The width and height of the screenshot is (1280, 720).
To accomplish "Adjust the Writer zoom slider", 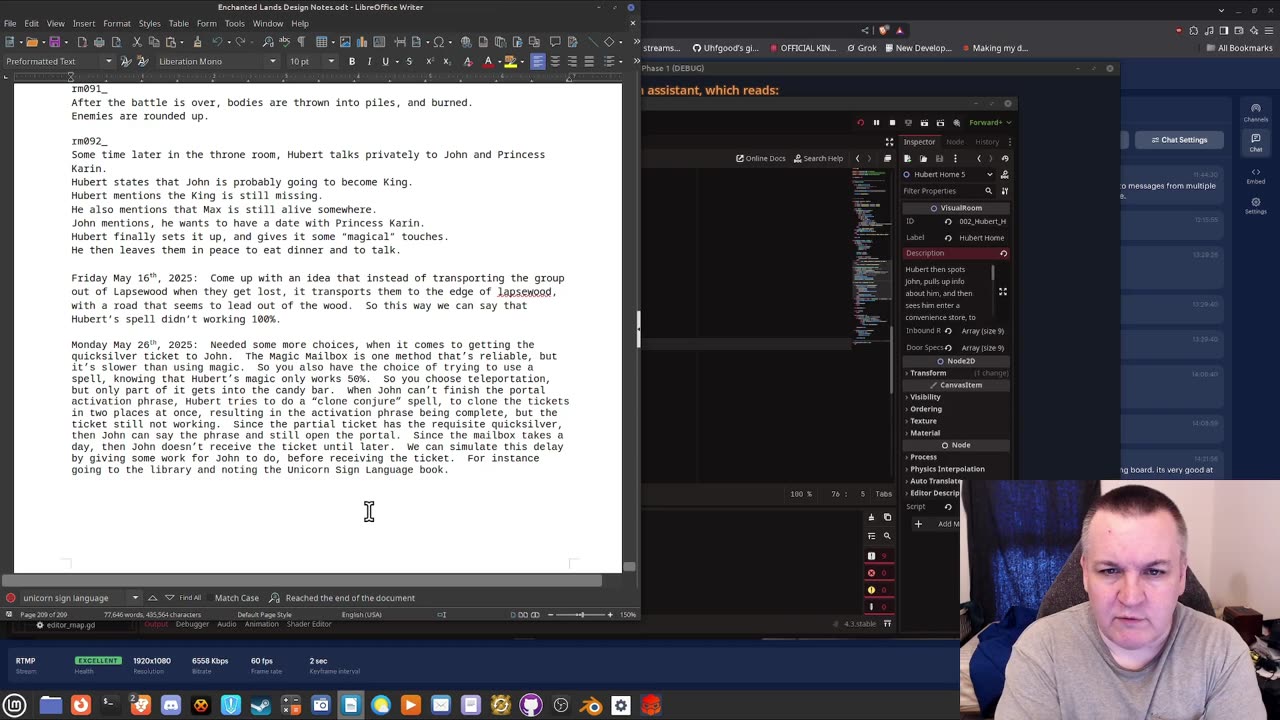I will coord(580,615).
